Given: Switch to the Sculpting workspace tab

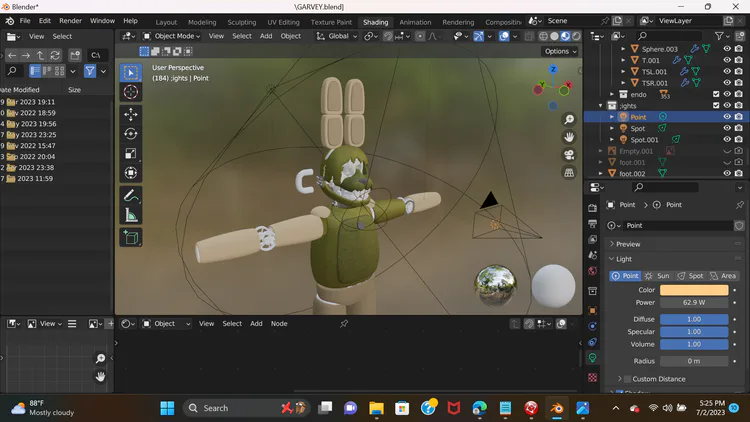Looking at the screenshot, I should (242, 22).
